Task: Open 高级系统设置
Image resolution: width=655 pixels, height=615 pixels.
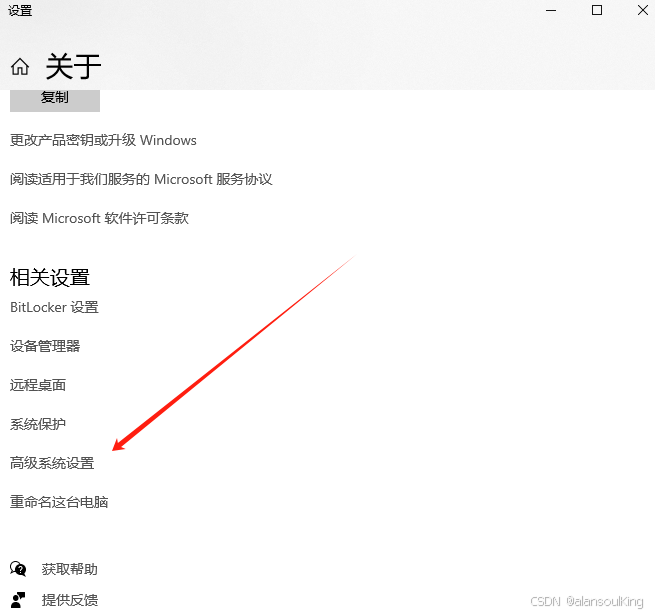Action: [52, 463]
